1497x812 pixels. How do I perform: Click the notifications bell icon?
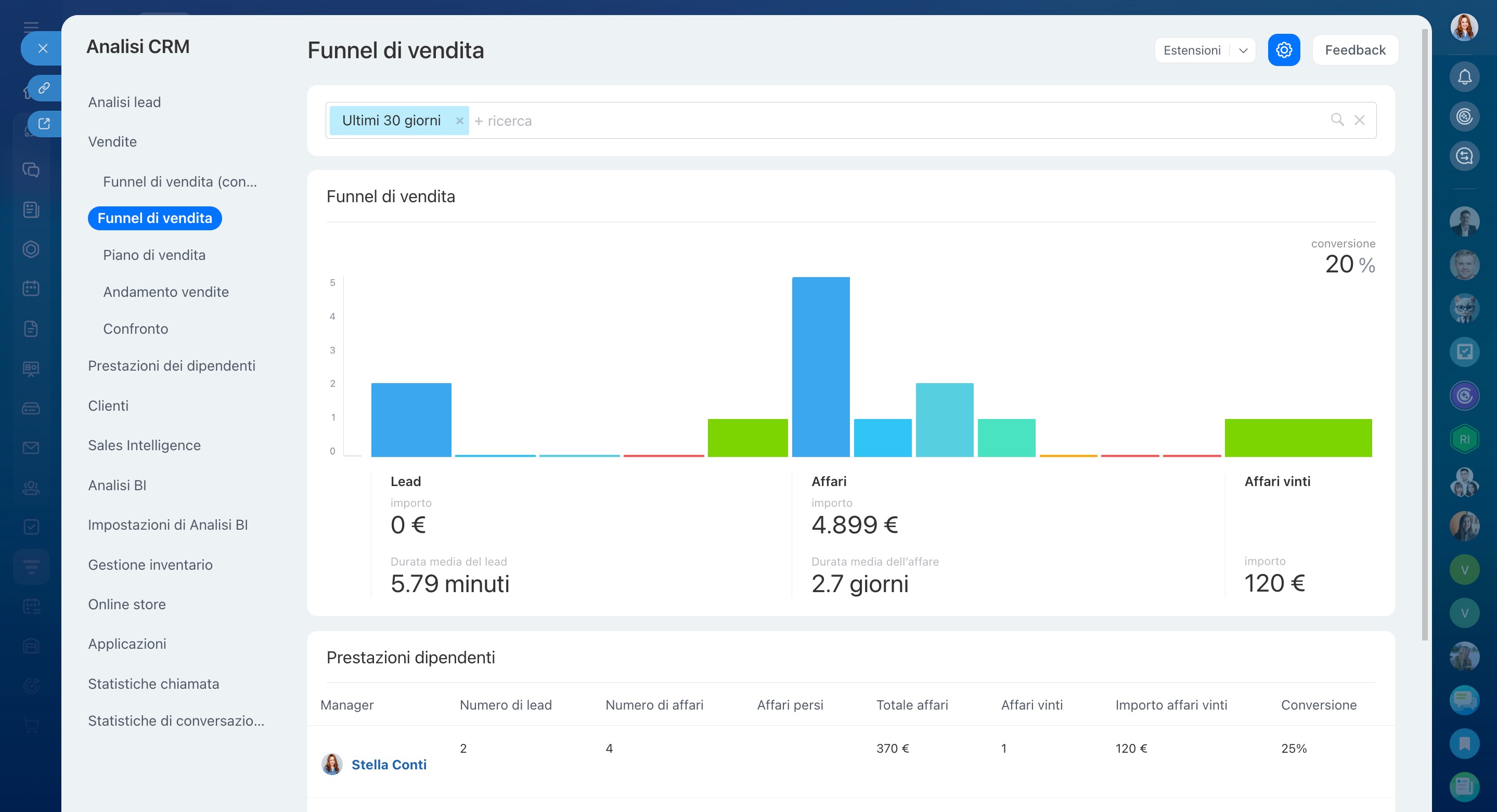pos(1464,76)
